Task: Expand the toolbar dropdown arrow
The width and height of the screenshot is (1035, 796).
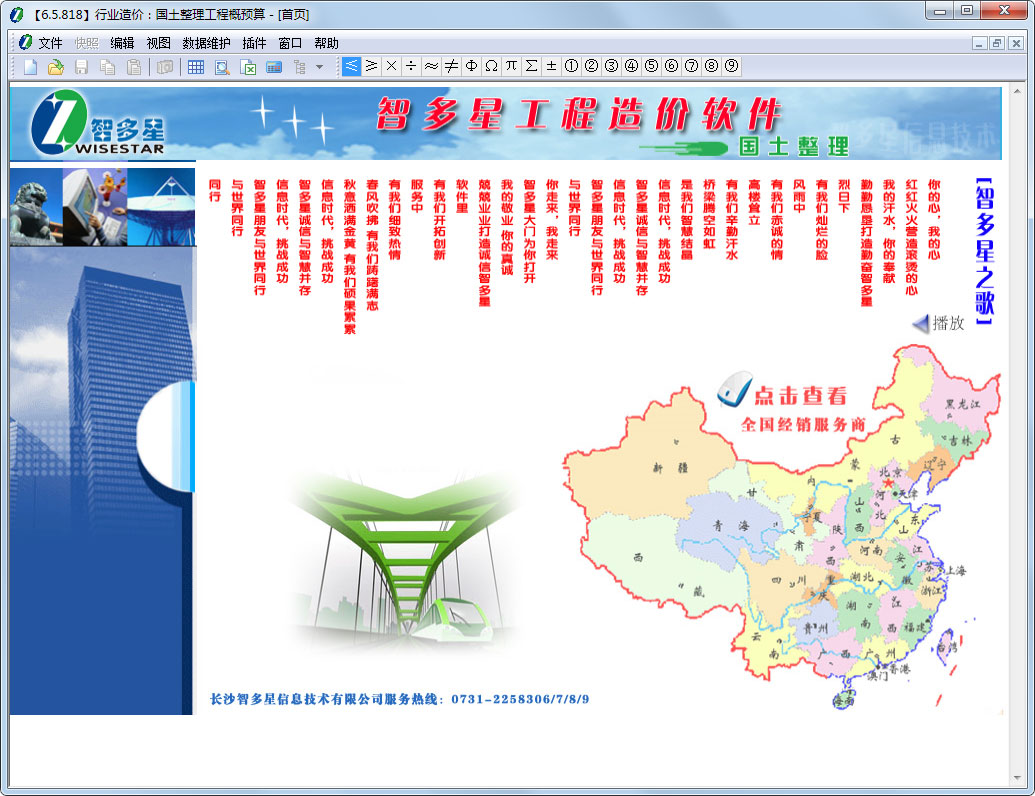Action: 319,67
